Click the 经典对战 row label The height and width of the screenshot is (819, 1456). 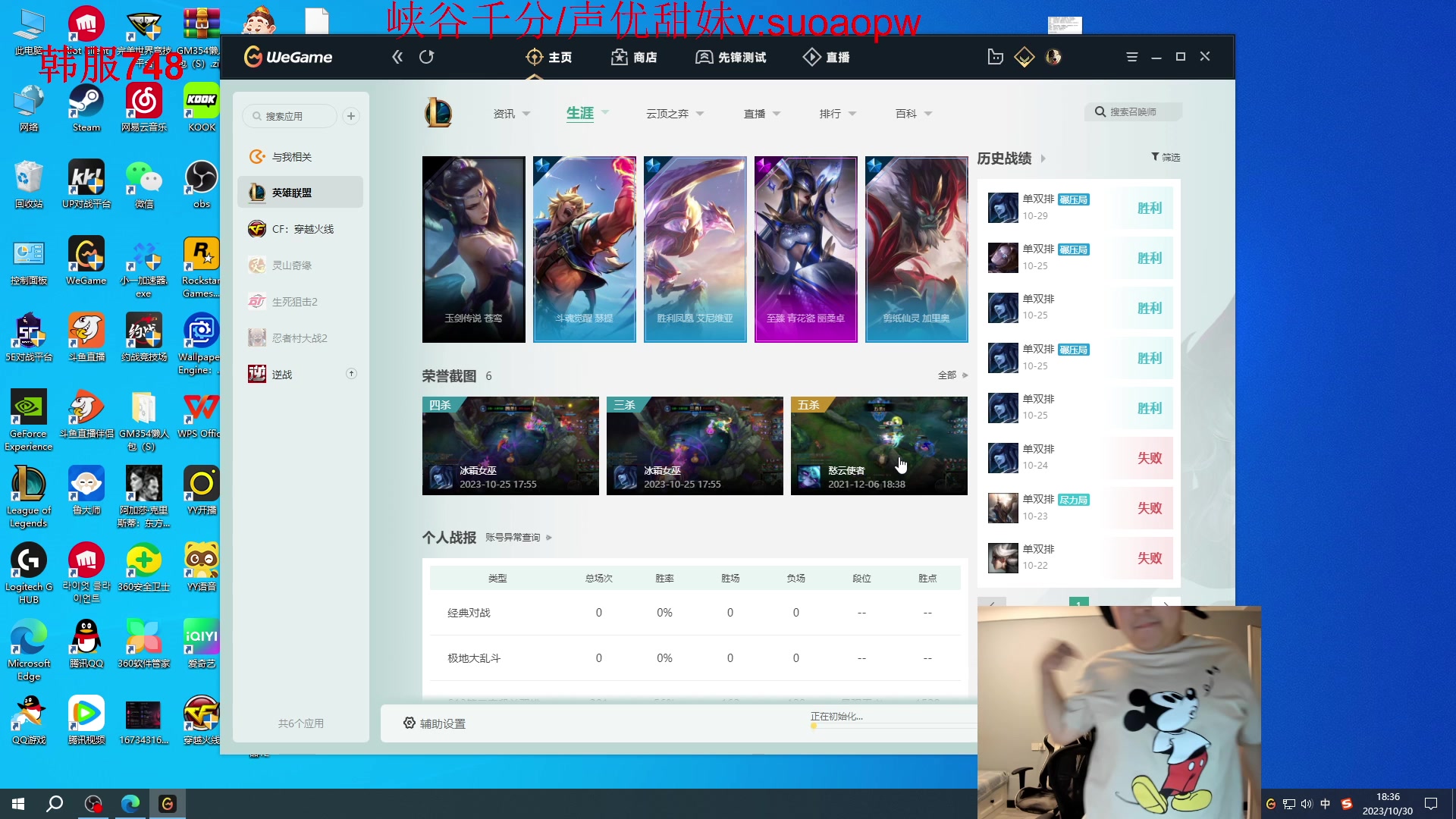click(469, 613)
